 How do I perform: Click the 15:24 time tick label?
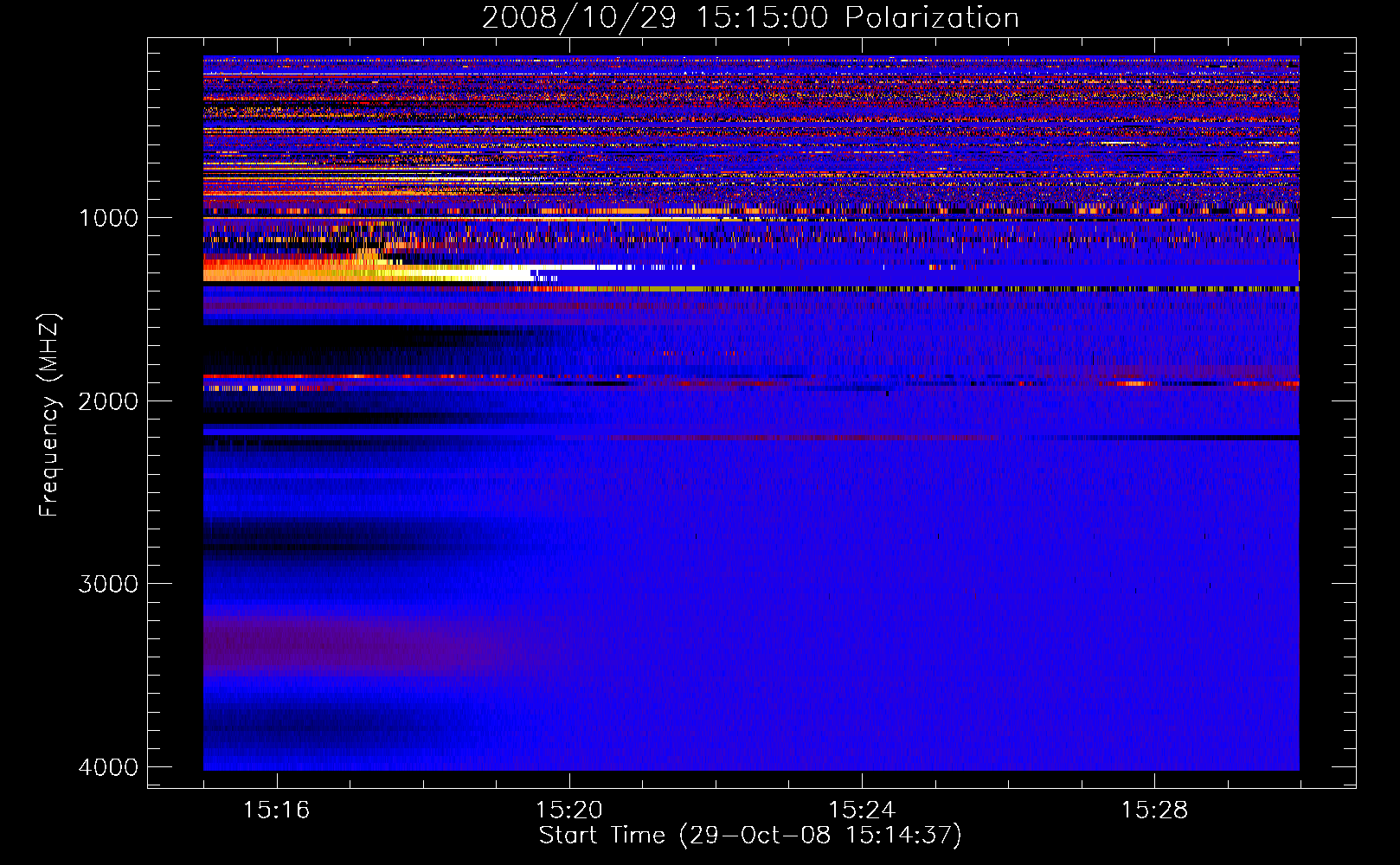(x=862, y=811)
